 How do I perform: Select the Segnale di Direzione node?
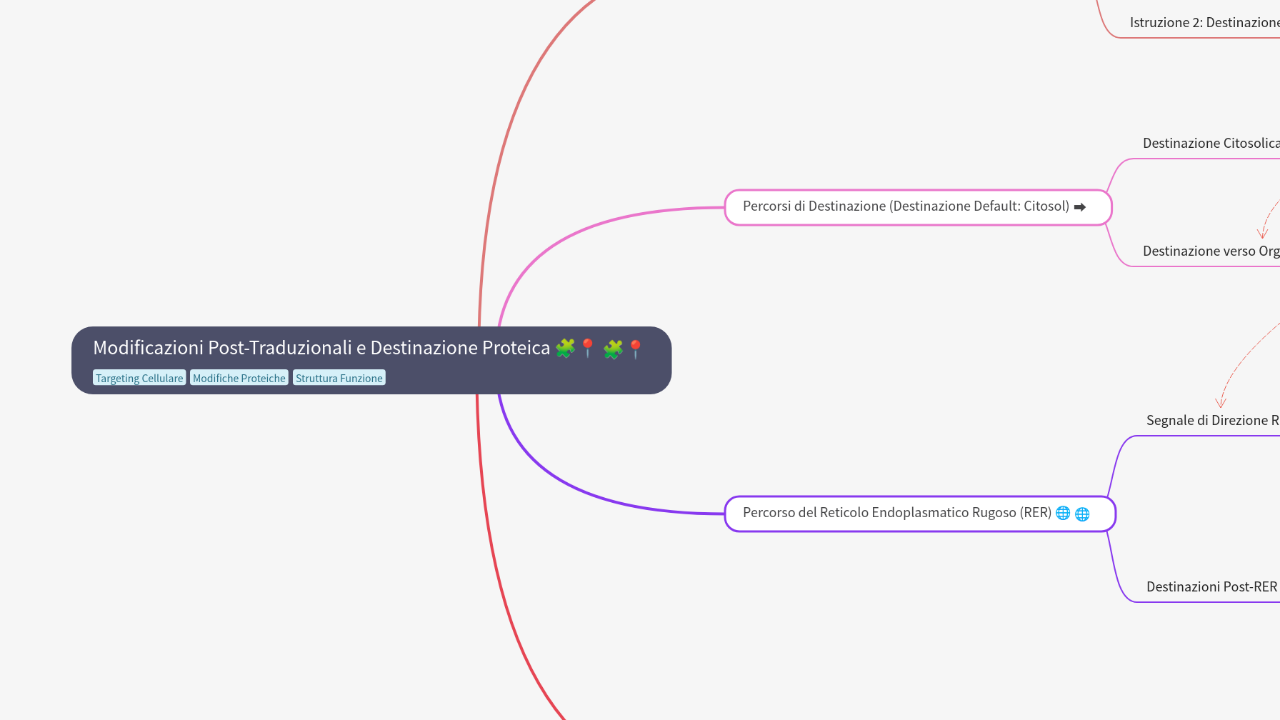pyautogui.click(x=1213, y=420)
